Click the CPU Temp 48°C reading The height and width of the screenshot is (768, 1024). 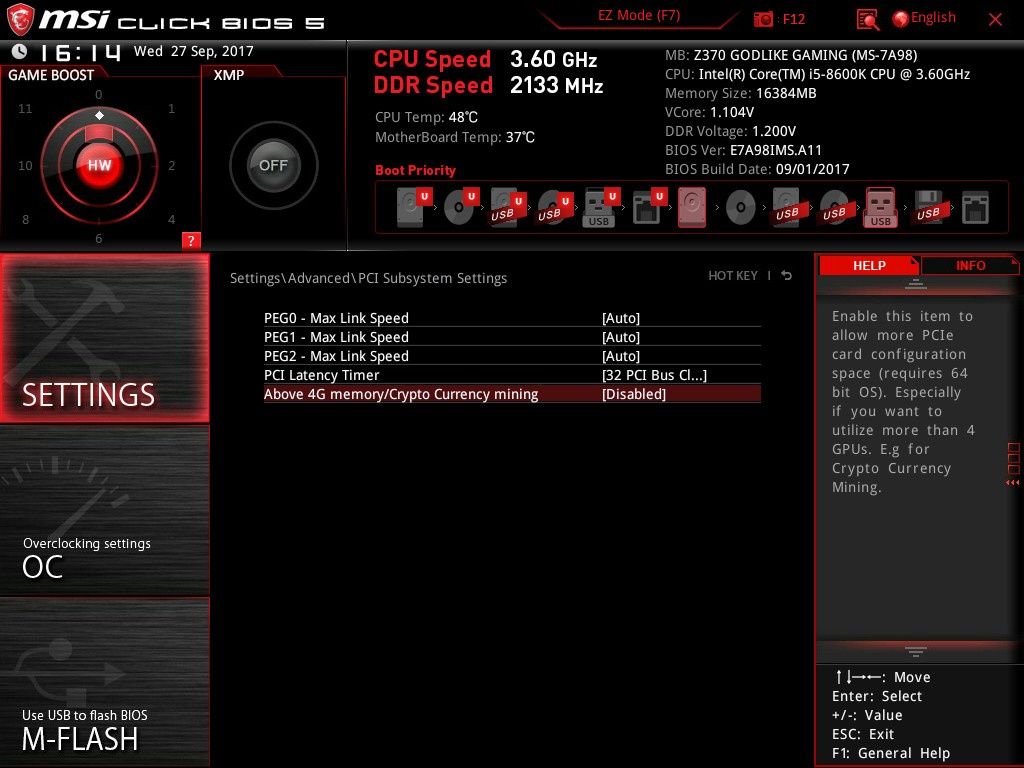[x=426, y=118]
